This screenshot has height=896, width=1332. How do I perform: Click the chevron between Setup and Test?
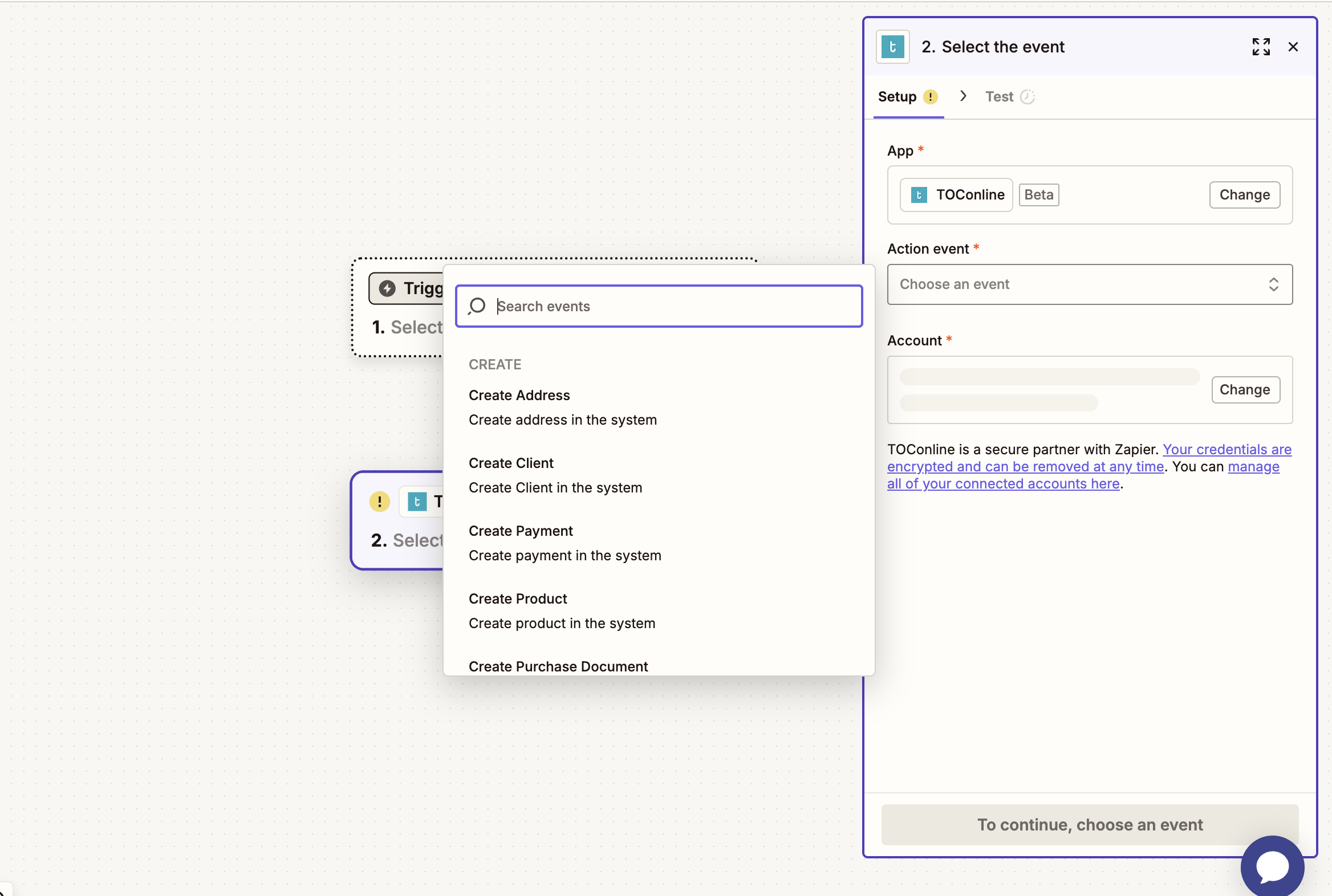(963, 96)
